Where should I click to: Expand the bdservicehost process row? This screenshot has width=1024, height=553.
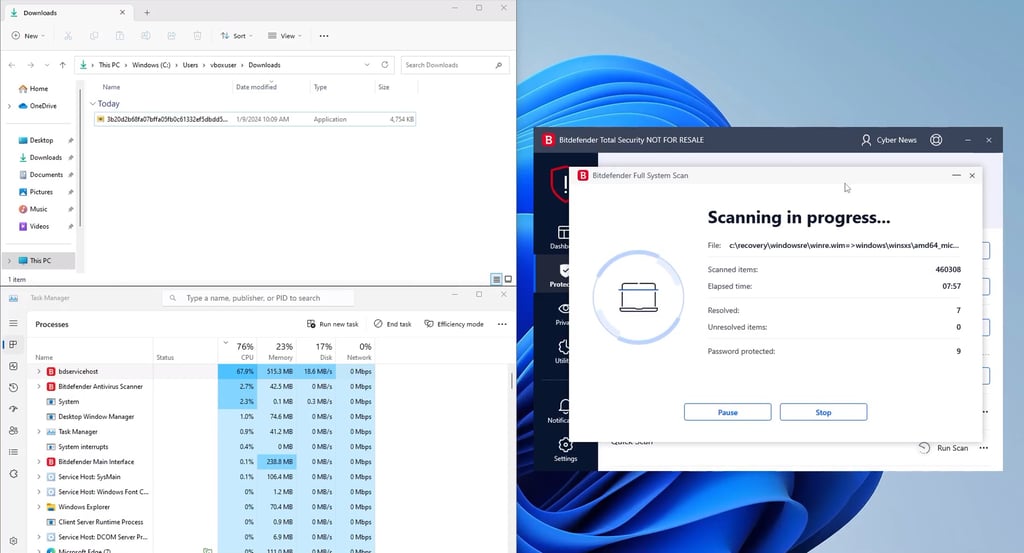39,371
